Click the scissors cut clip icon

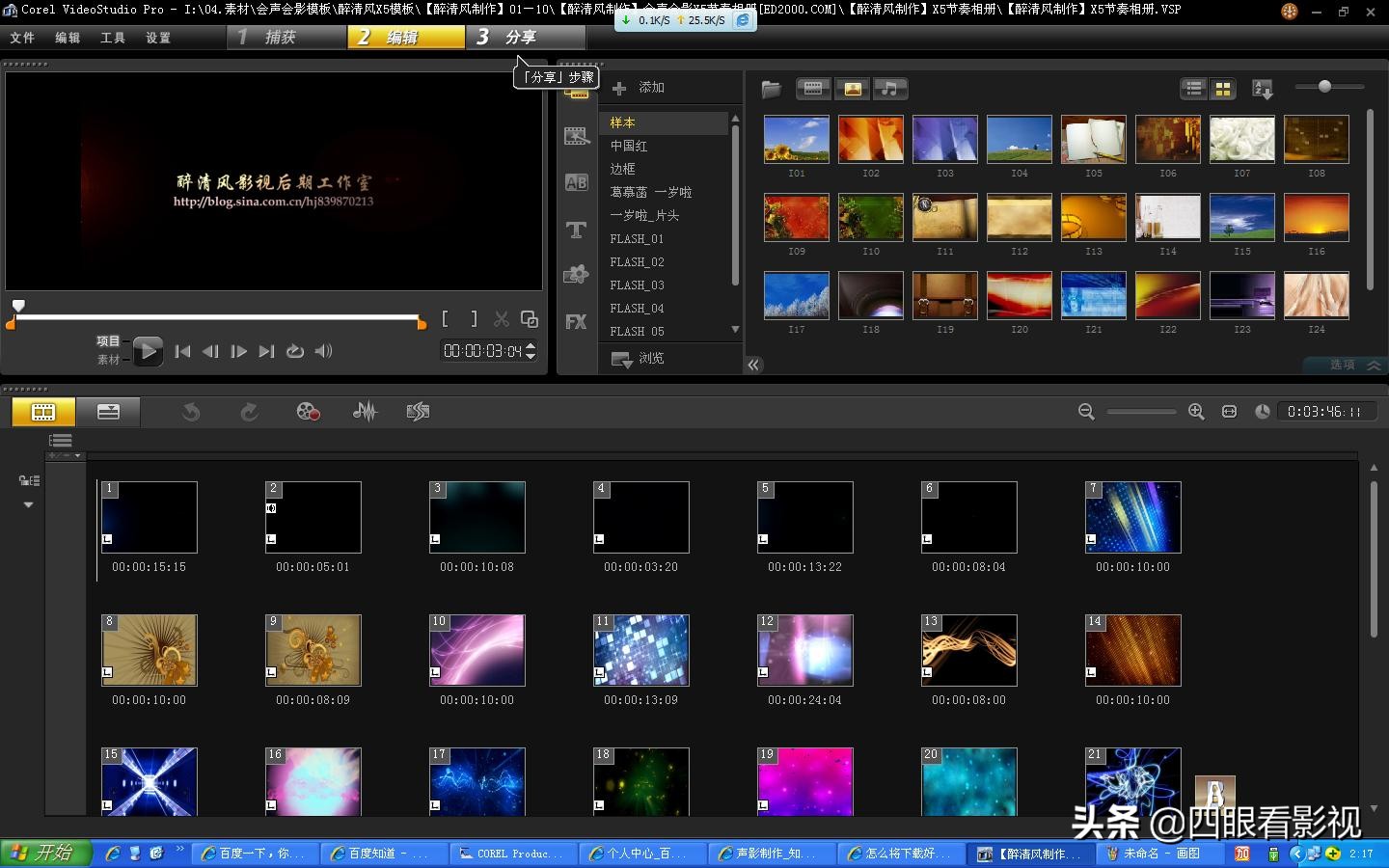[x=501, y=319]
